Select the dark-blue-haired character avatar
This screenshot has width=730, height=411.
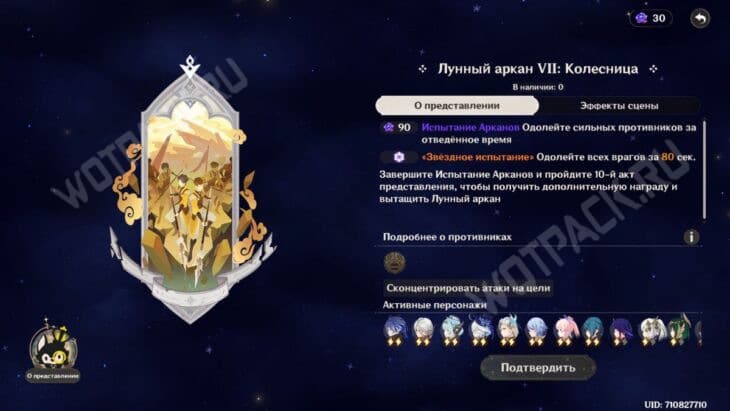click(395, 330)
